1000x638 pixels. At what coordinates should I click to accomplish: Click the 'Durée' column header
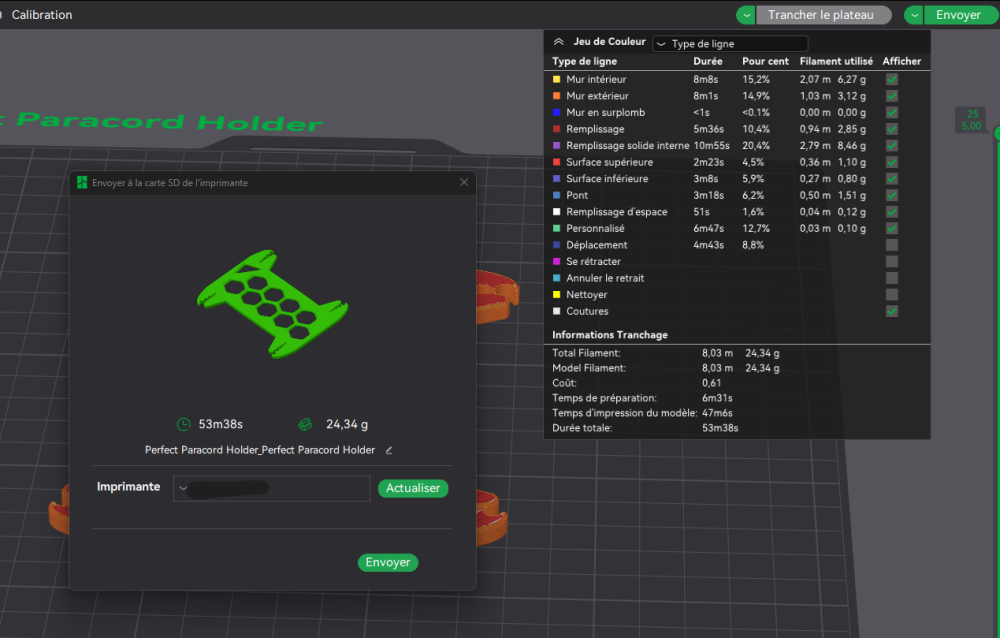[x=708, y=61]
